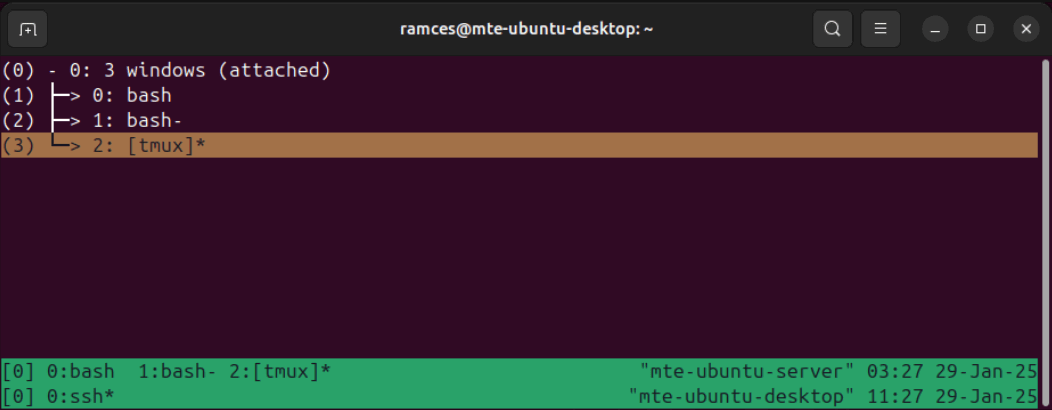Screen dimensions: 1052x410
Task: Select window "1: bash-" in tree
Action: click(x=520, y=121)
